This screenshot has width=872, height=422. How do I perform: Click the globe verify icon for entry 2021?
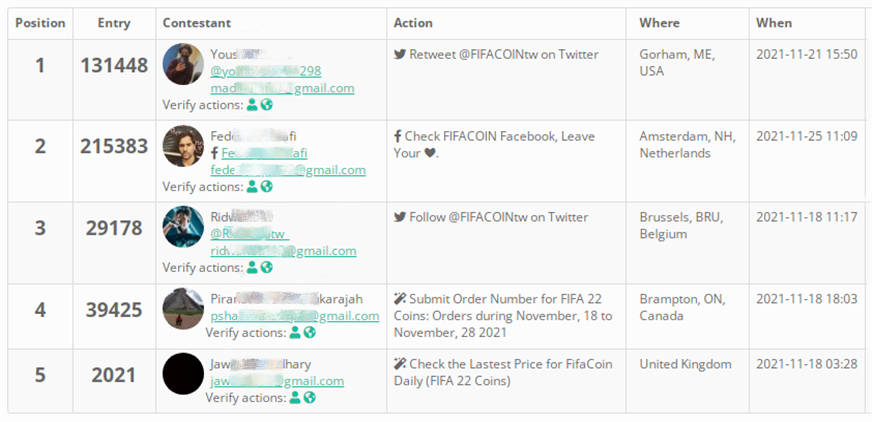[310, 397]
